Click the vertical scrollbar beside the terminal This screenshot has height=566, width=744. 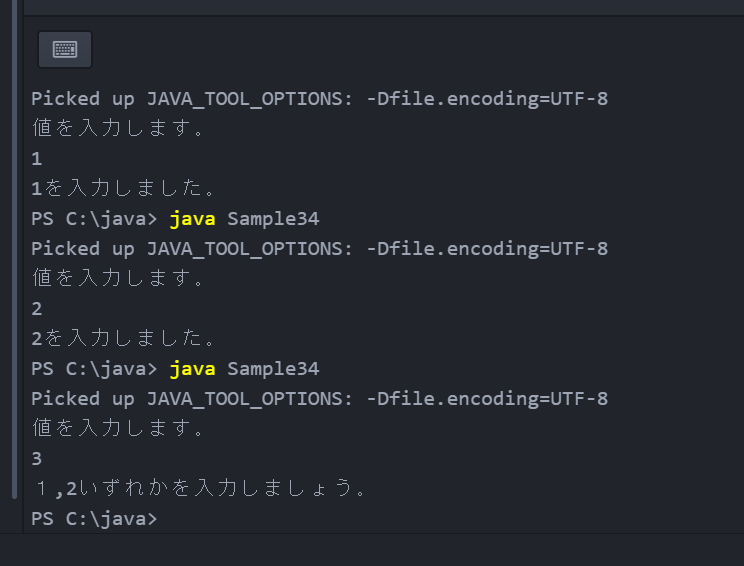(x=15, y=250)
